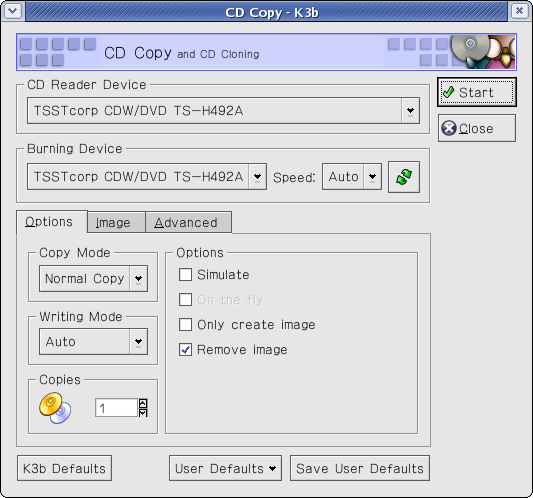Click the Copies number input field

tap(117, 408)
